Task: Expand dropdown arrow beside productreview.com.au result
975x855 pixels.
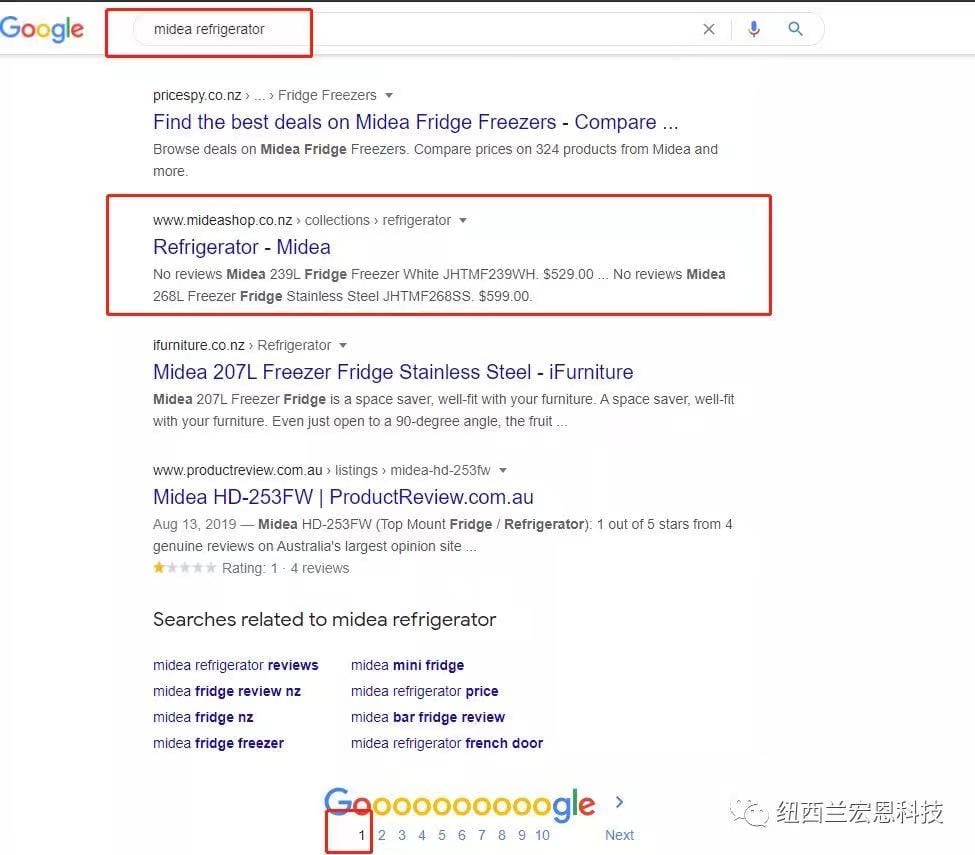Action: pos(503,471)
